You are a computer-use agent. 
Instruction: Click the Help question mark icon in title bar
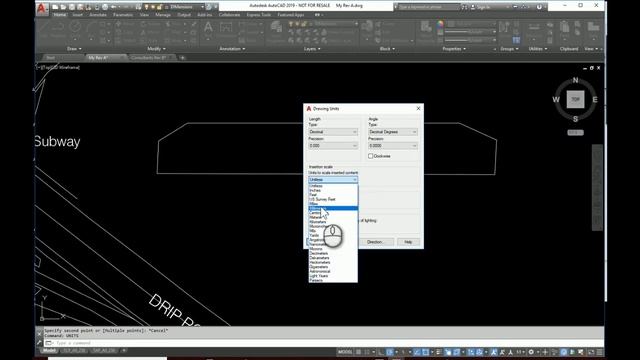tap(539, 7)
